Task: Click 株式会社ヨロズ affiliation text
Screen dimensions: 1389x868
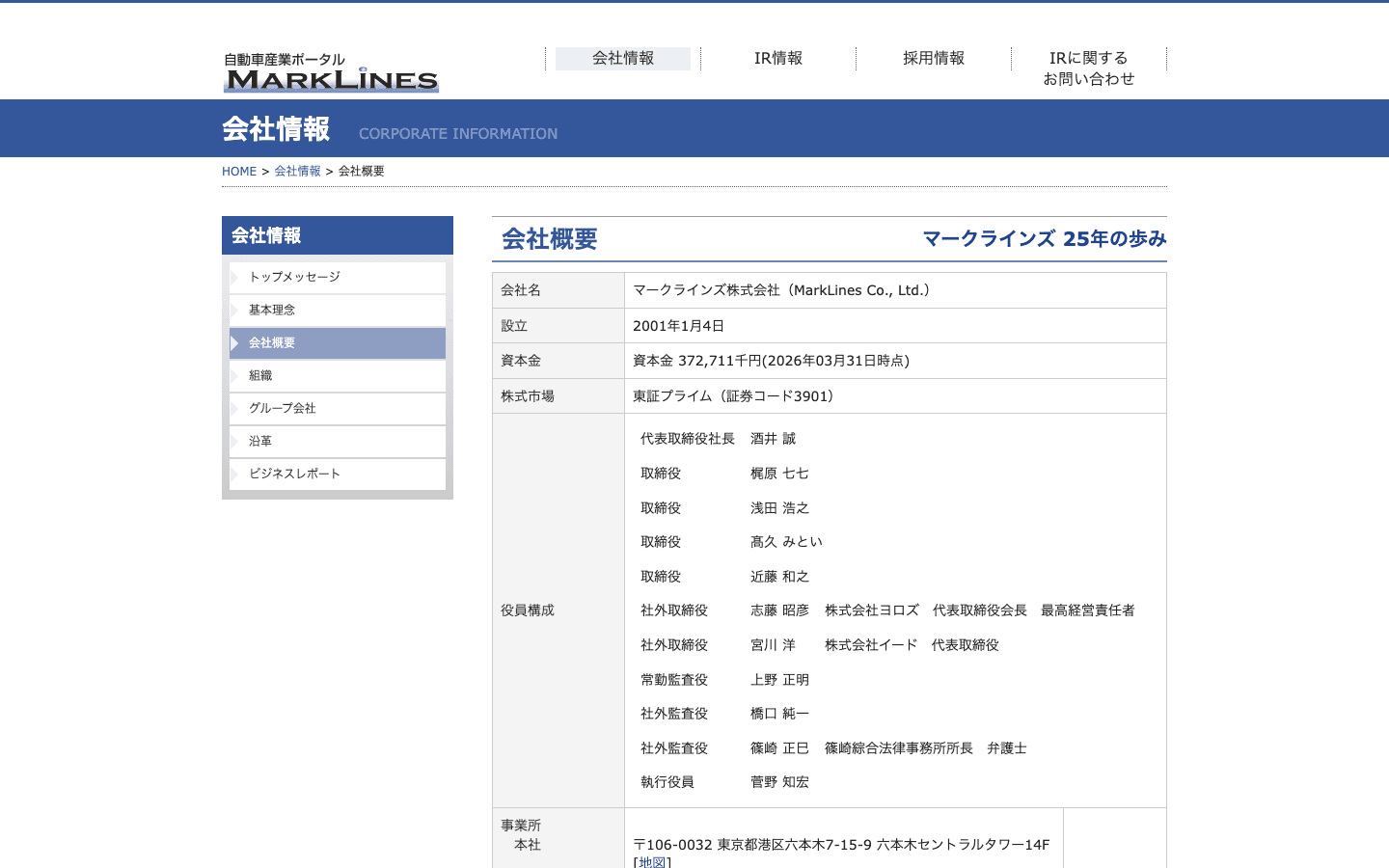Action: (872, 610)
